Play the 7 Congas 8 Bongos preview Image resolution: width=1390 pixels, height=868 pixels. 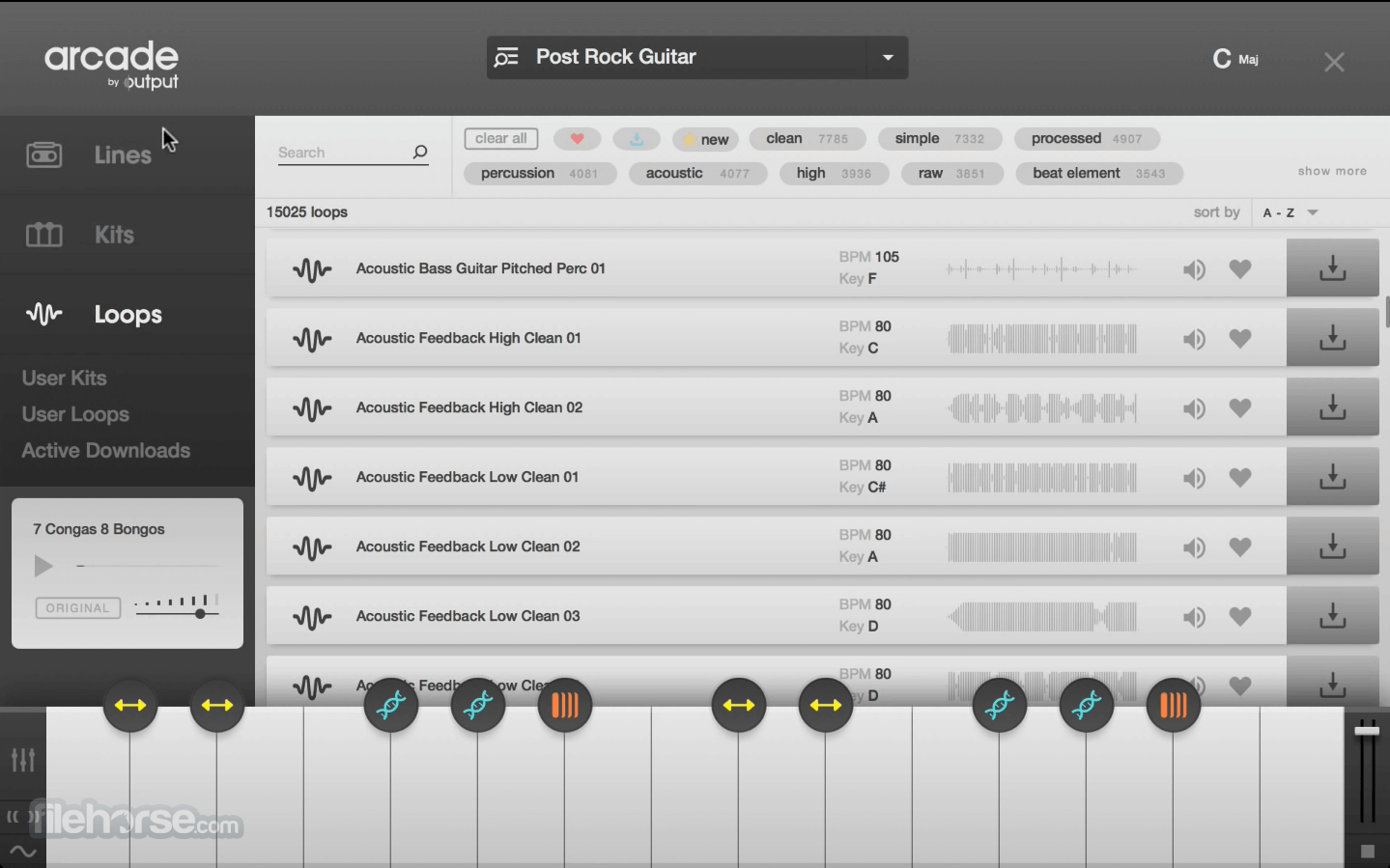tap(43, 566)
